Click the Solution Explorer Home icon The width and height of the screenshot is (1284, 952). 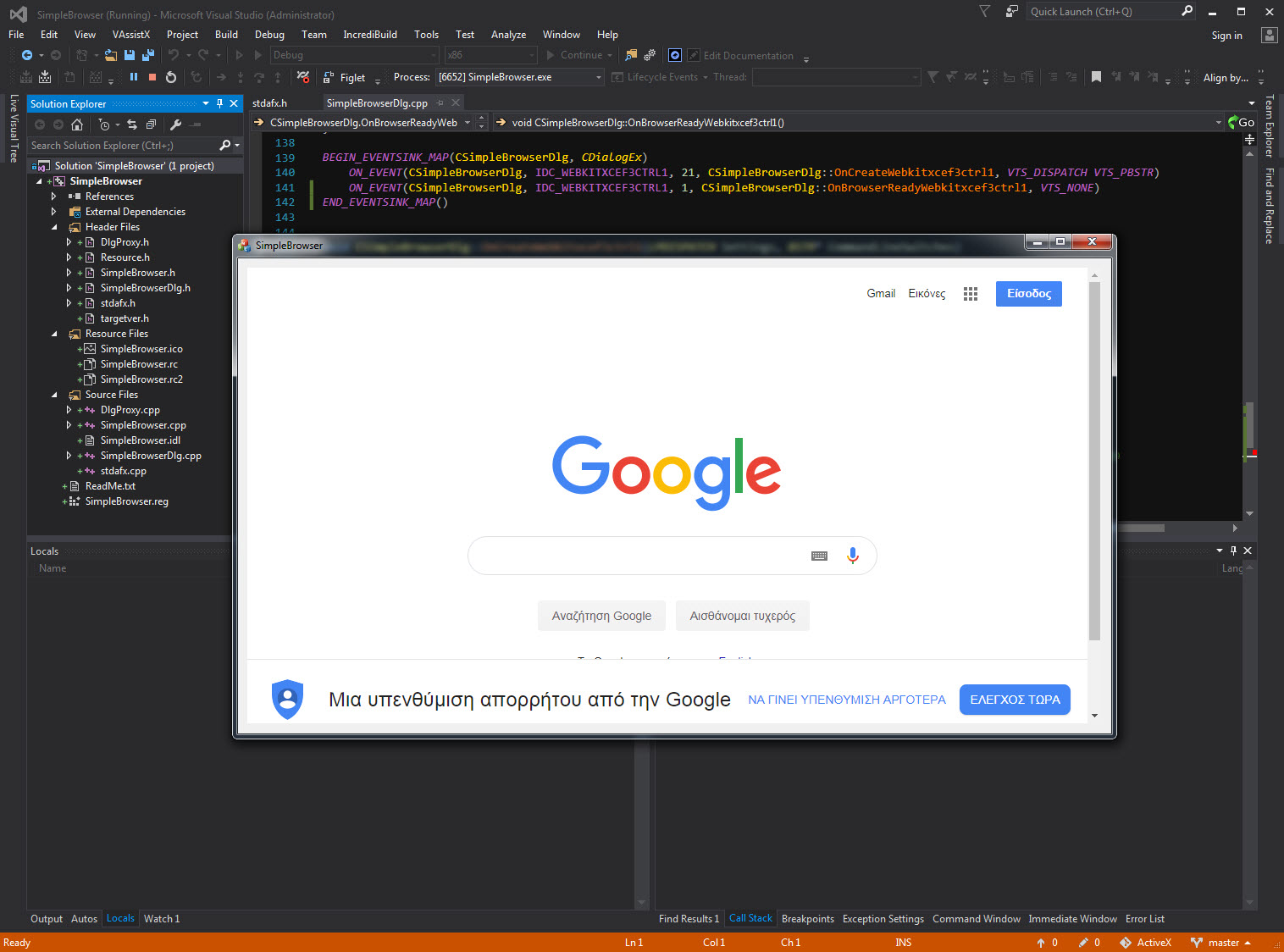[77, 125]
